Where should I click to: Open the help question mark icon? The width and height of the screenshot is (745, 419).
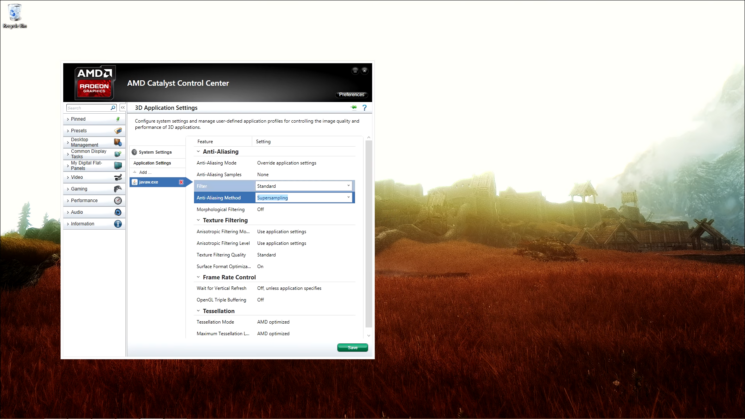click(x=364, y=108)
